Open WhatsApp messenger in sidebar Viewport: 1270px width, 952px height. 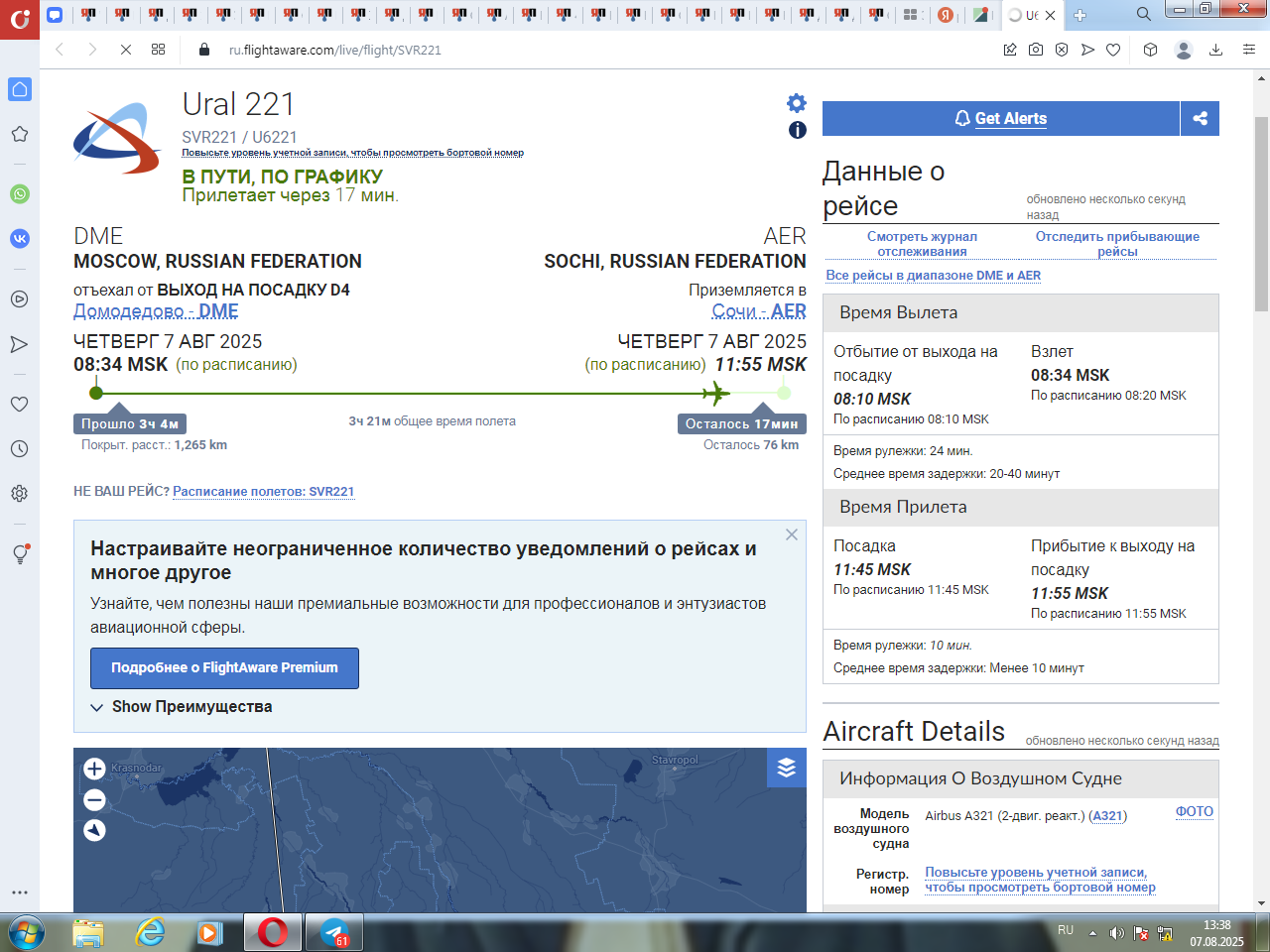tap(20, 194)
